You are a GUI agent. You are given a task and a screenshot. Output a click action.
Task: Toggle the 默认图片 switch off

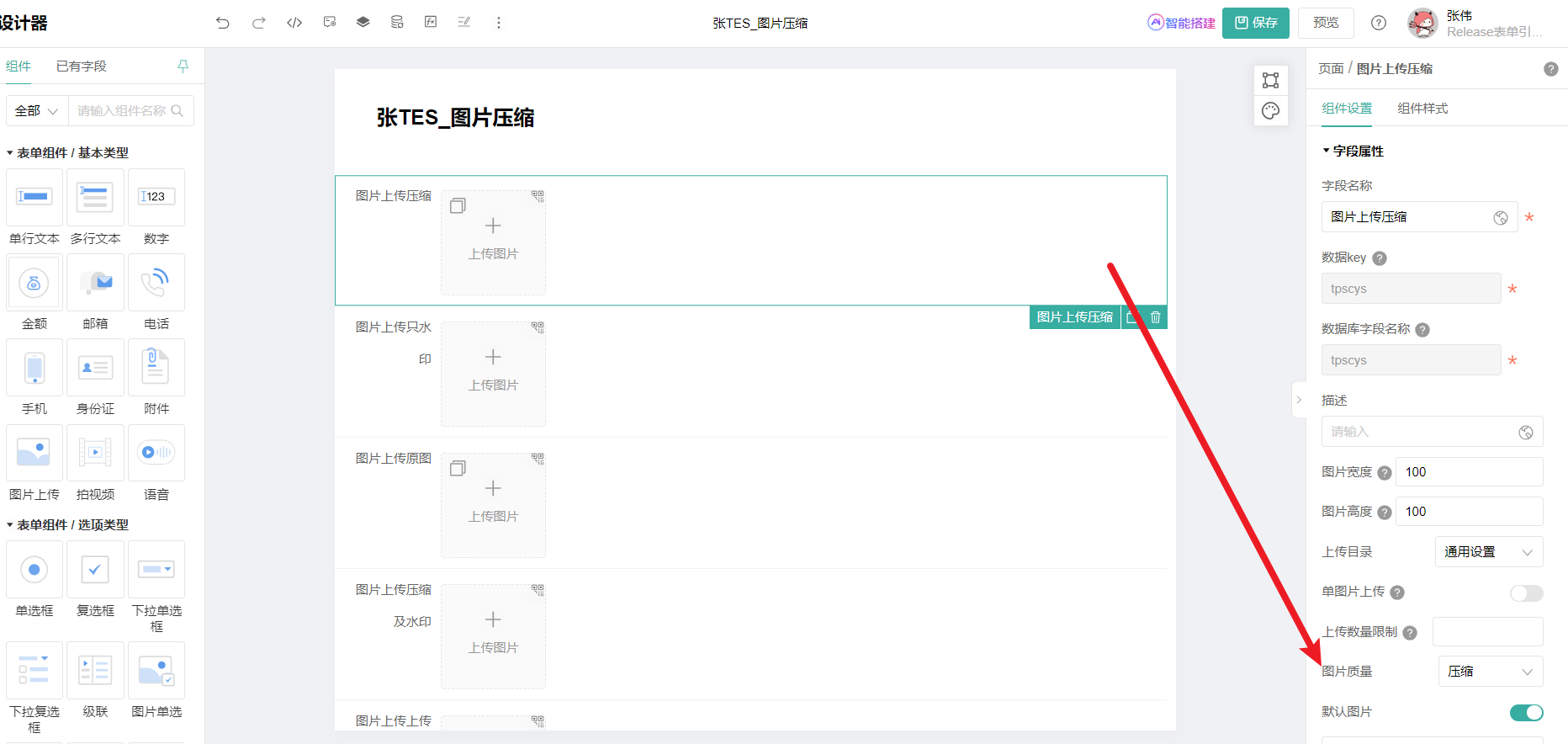coord(1526,712)
